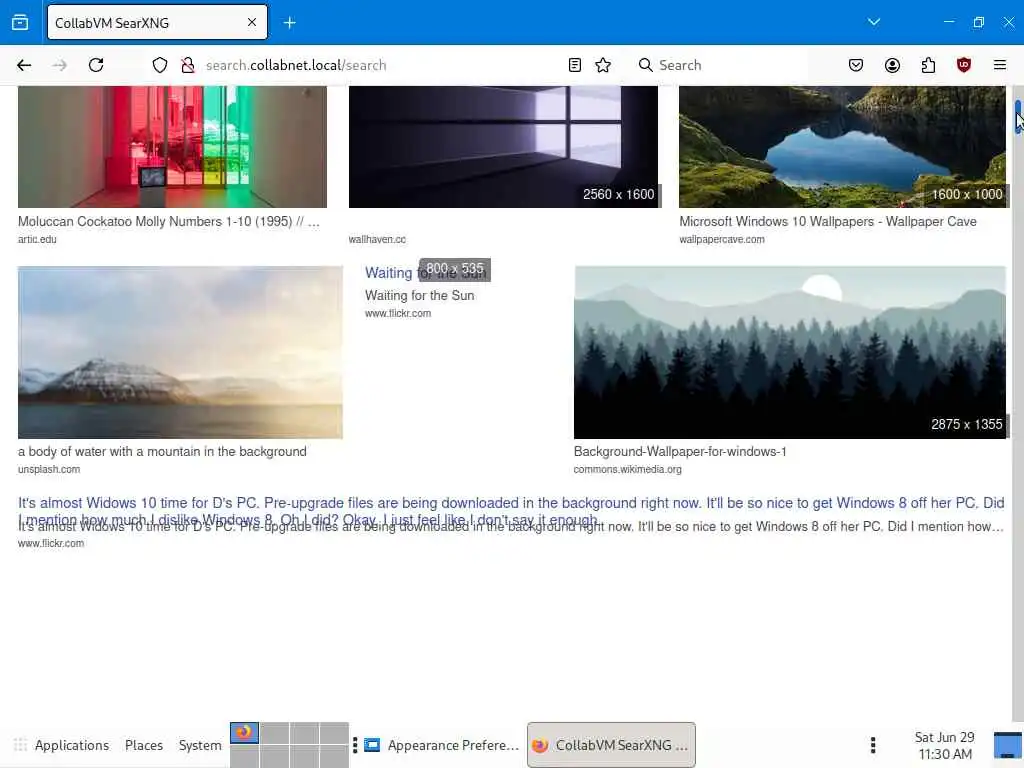The height and width of the screenshot is (768, 1024).
Task: Open the body of water with mountain thumbnail
Action: point(180,352)
